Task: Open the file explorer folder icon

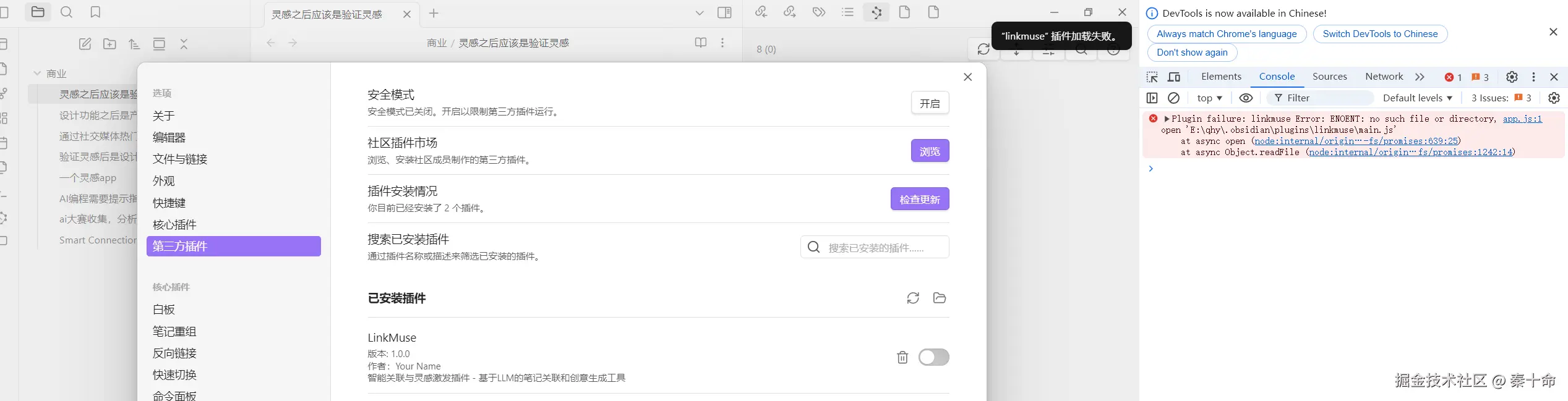Action: tap(38, 12)
